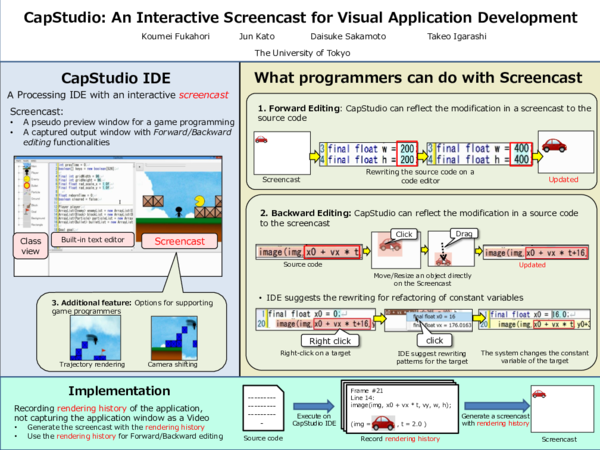The height and width of the screenshot is (450, 600).
Task: Click the code snippet with w = 200
Action: coord(368,154)
